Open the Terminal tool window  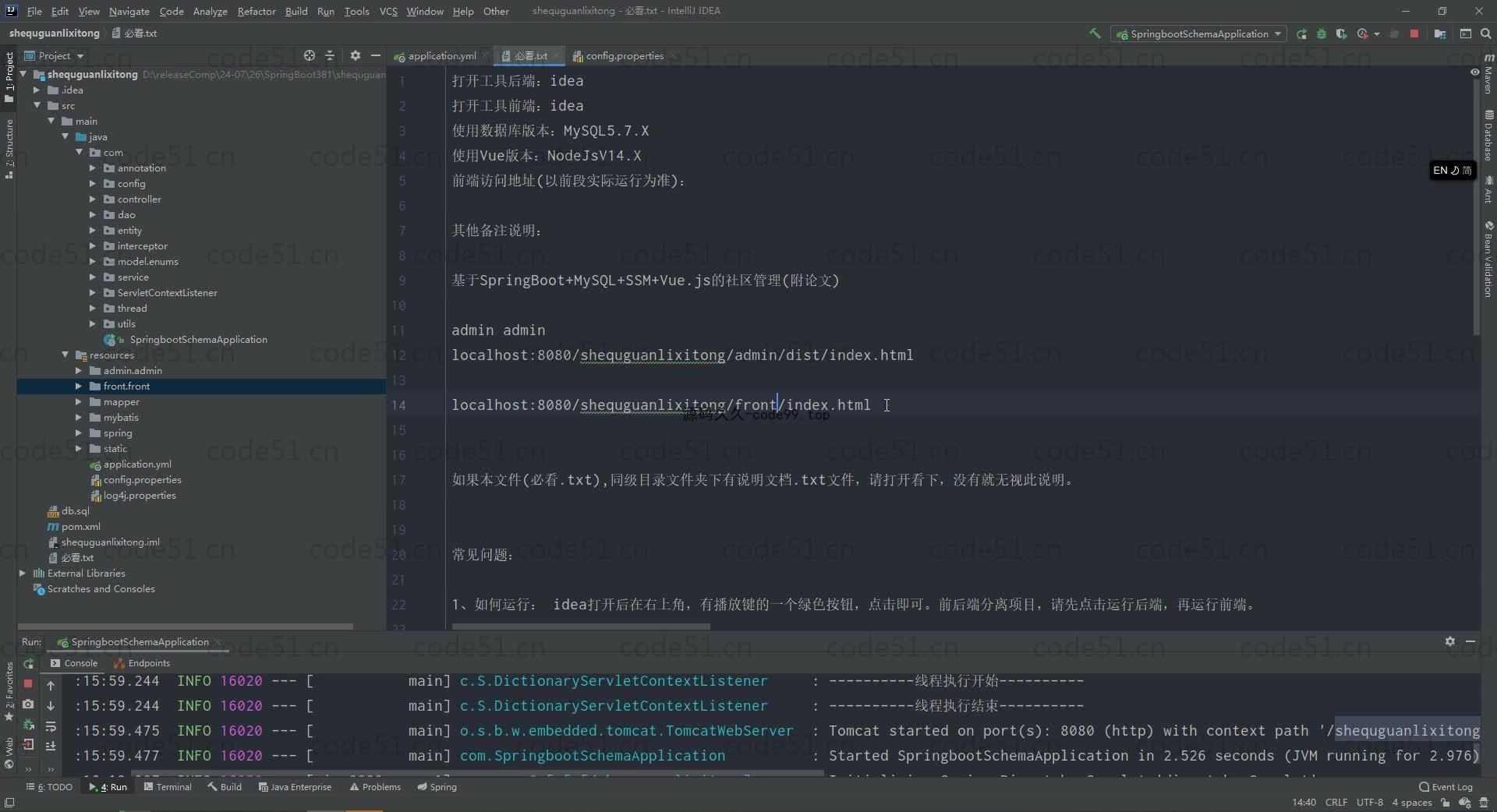tap(168, 787)
